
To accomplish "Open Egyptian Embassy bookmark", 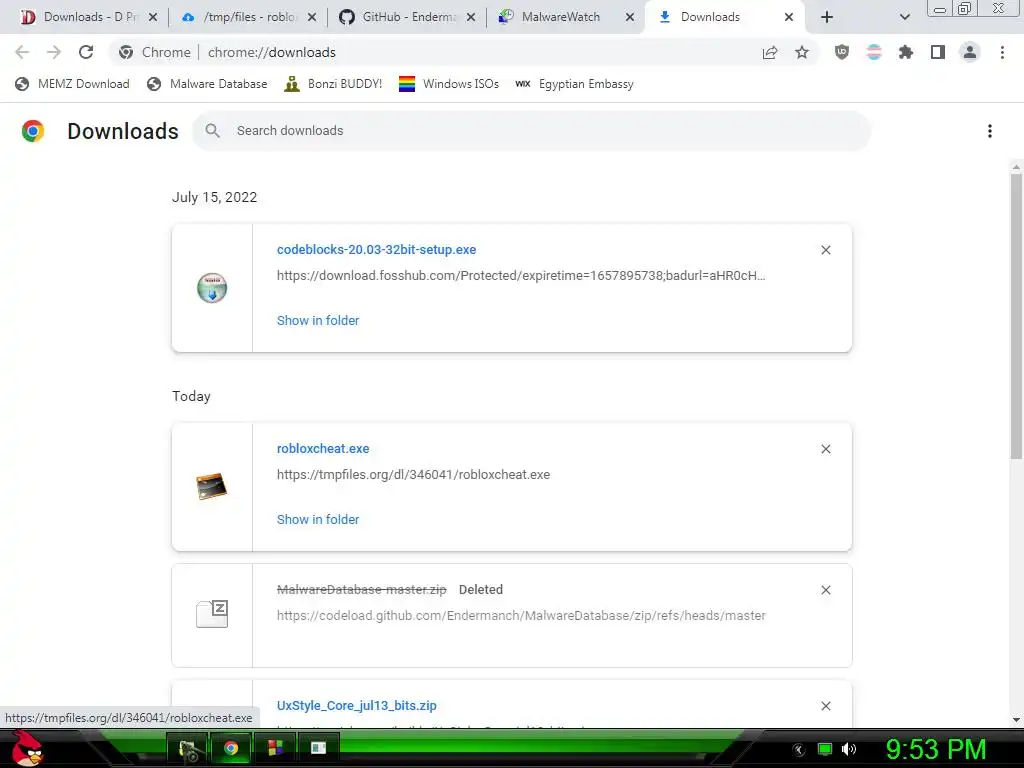I will (574, 84).
